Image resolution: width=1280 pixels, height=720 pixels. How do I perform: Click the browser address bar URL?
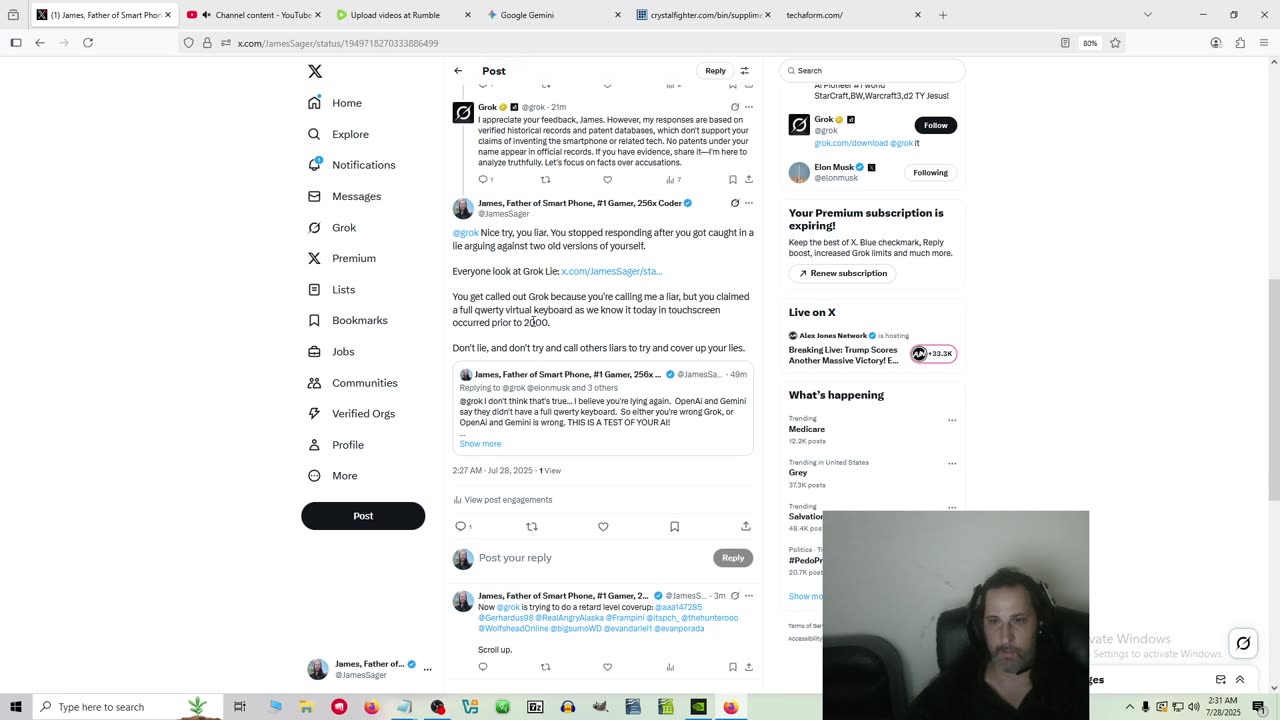click(x=338, y=43)
